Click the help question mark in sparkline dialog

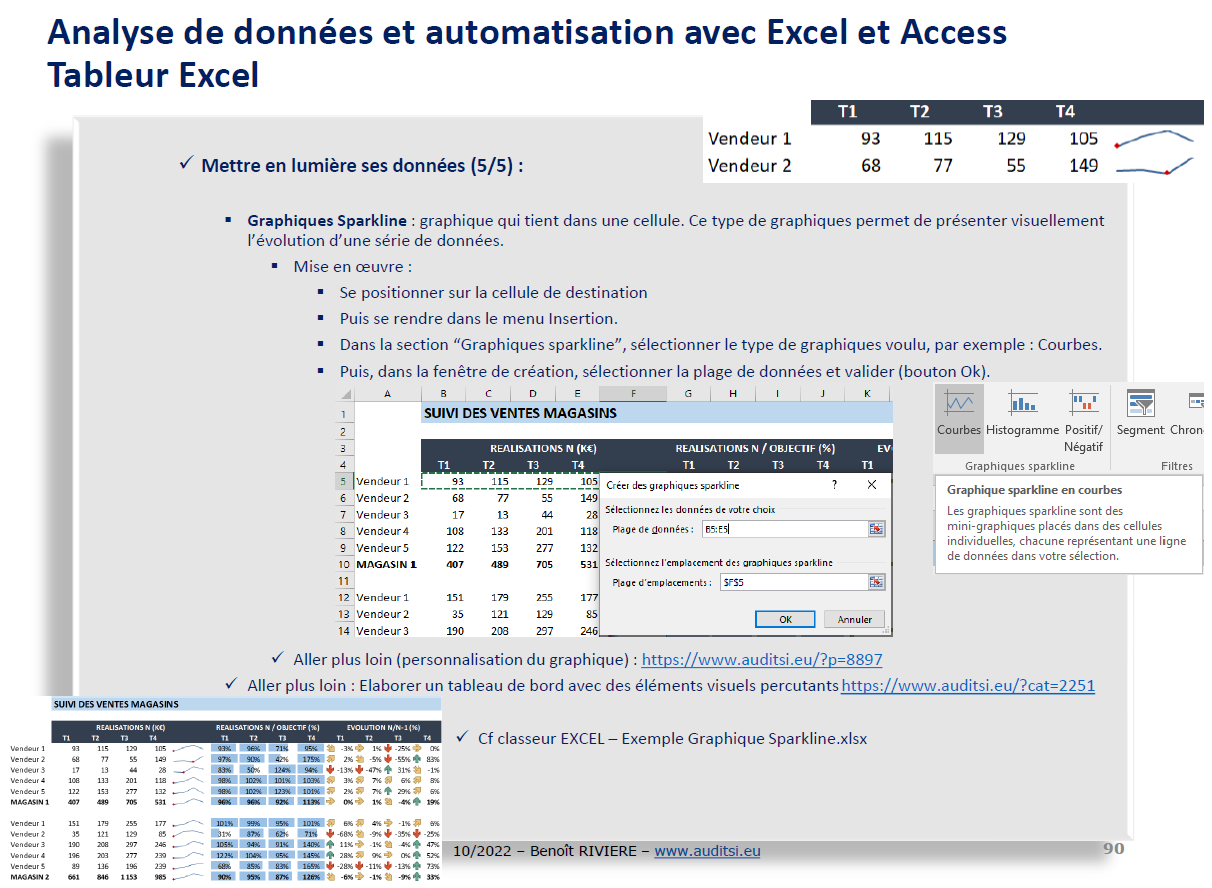point(835,485)
